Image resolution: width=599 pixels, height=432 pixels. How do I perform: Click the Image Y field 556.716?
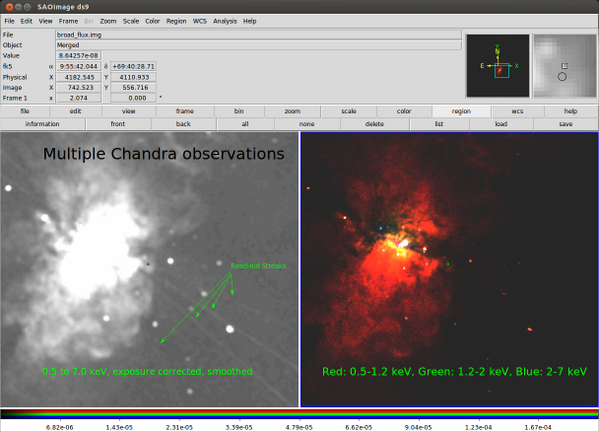click(x=133, y=87)
